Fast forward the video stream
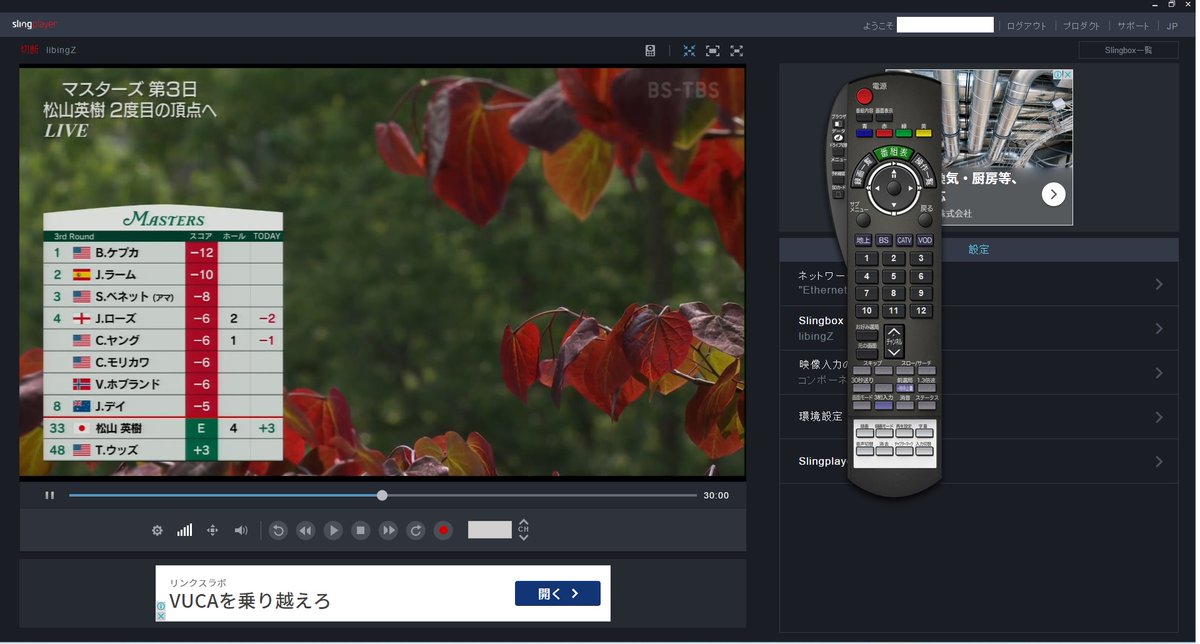 (x=389, y=531)
